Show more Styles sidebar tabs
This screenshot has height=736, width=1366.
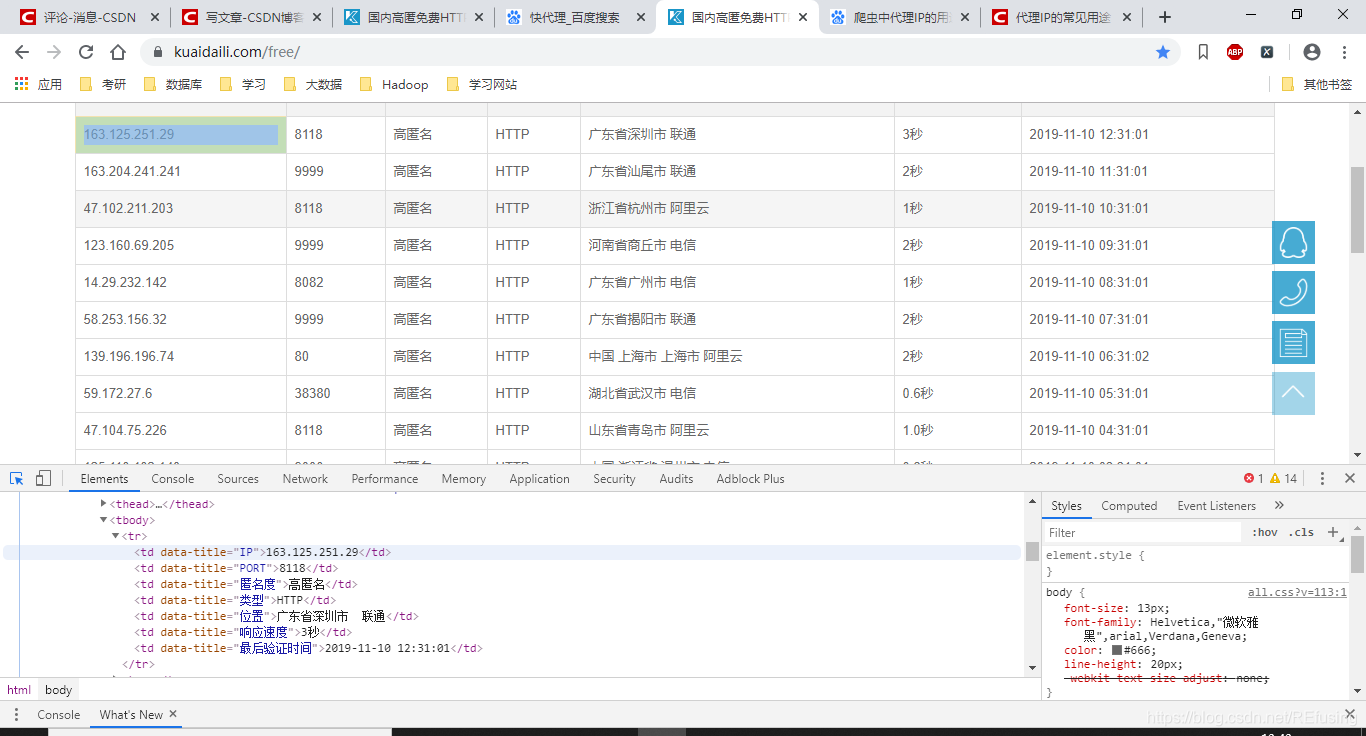1279,506
